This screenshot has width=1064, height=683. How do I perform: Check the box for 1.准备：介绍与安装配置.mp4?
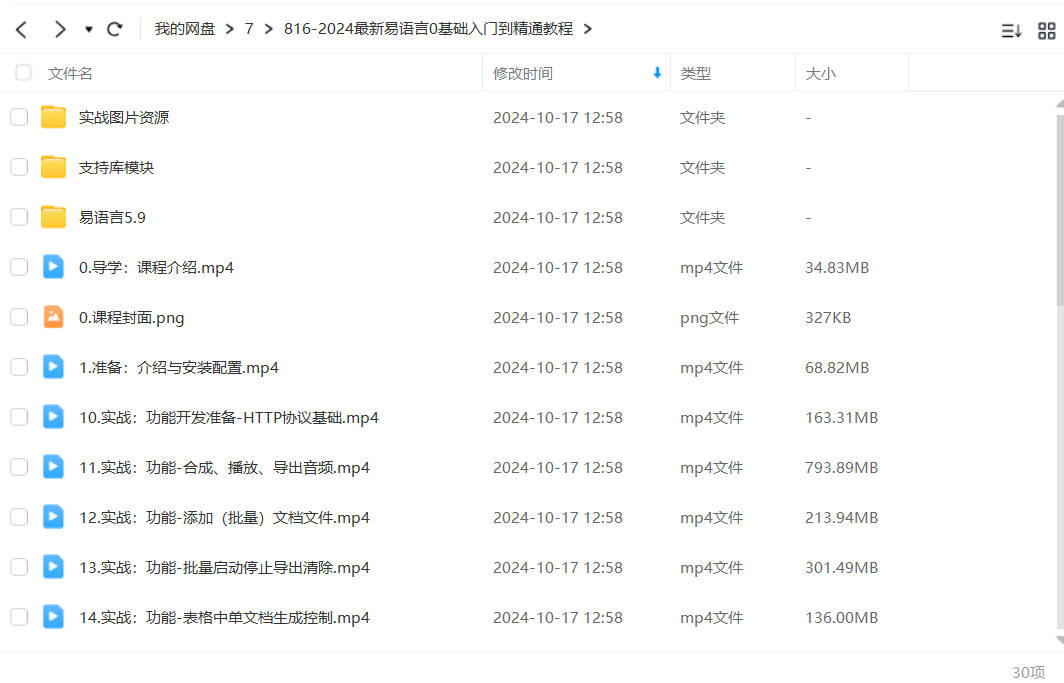[19, 367]
